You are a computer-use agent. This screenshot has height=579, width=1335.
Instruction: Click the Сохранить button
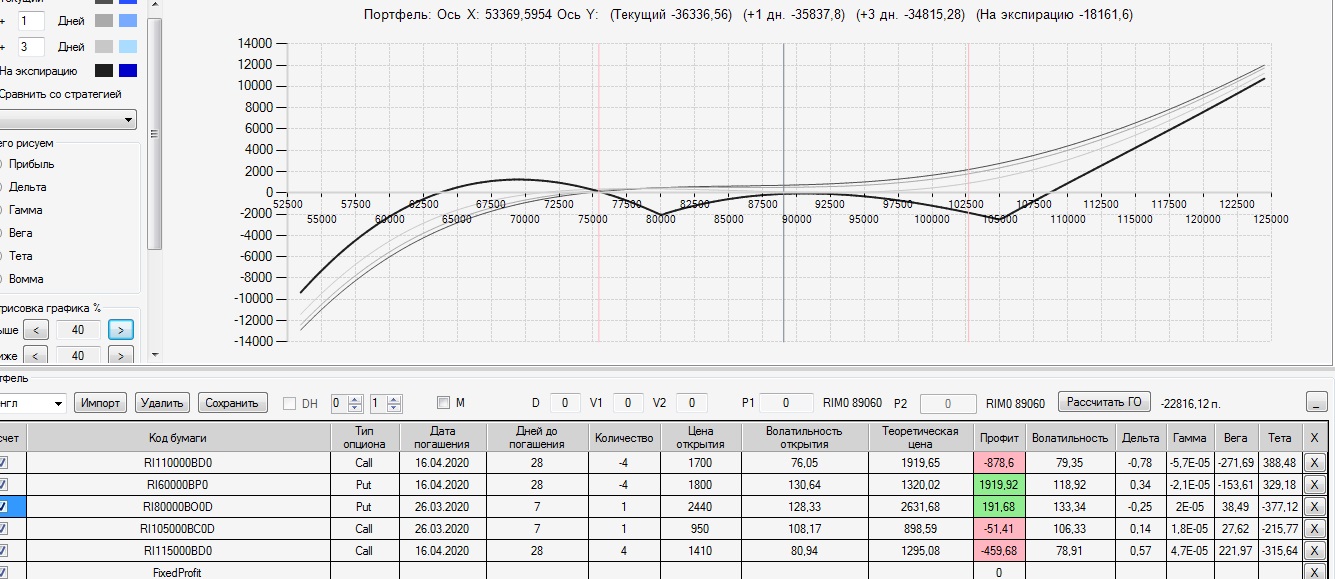tap(233, 403)
